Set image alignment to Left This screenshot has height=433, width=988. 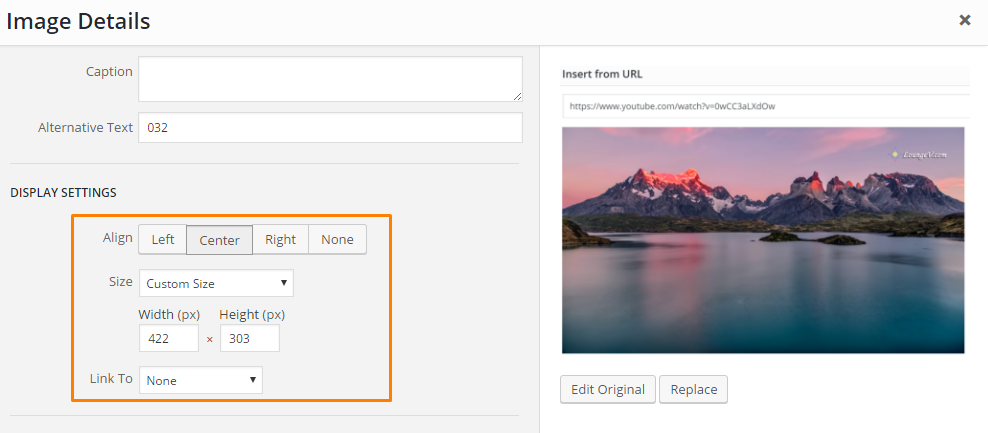tap(162, 240)
